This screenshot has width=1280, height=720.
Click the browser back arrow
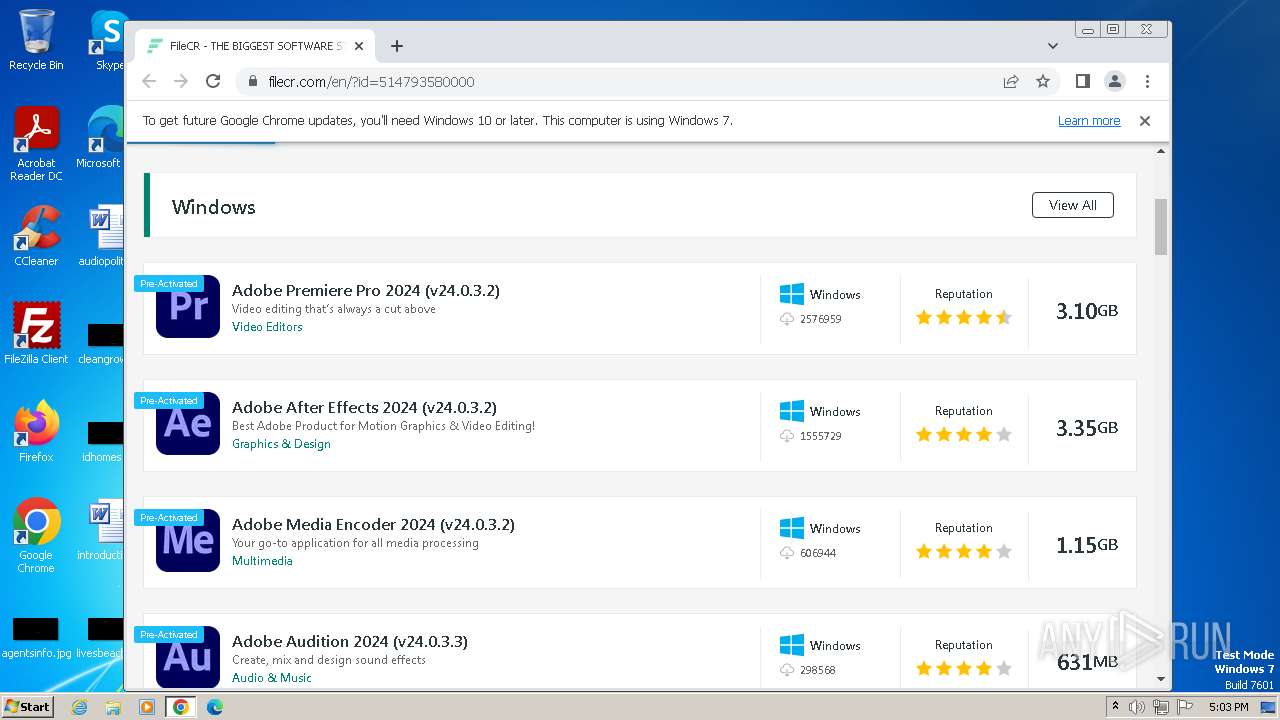149,81
